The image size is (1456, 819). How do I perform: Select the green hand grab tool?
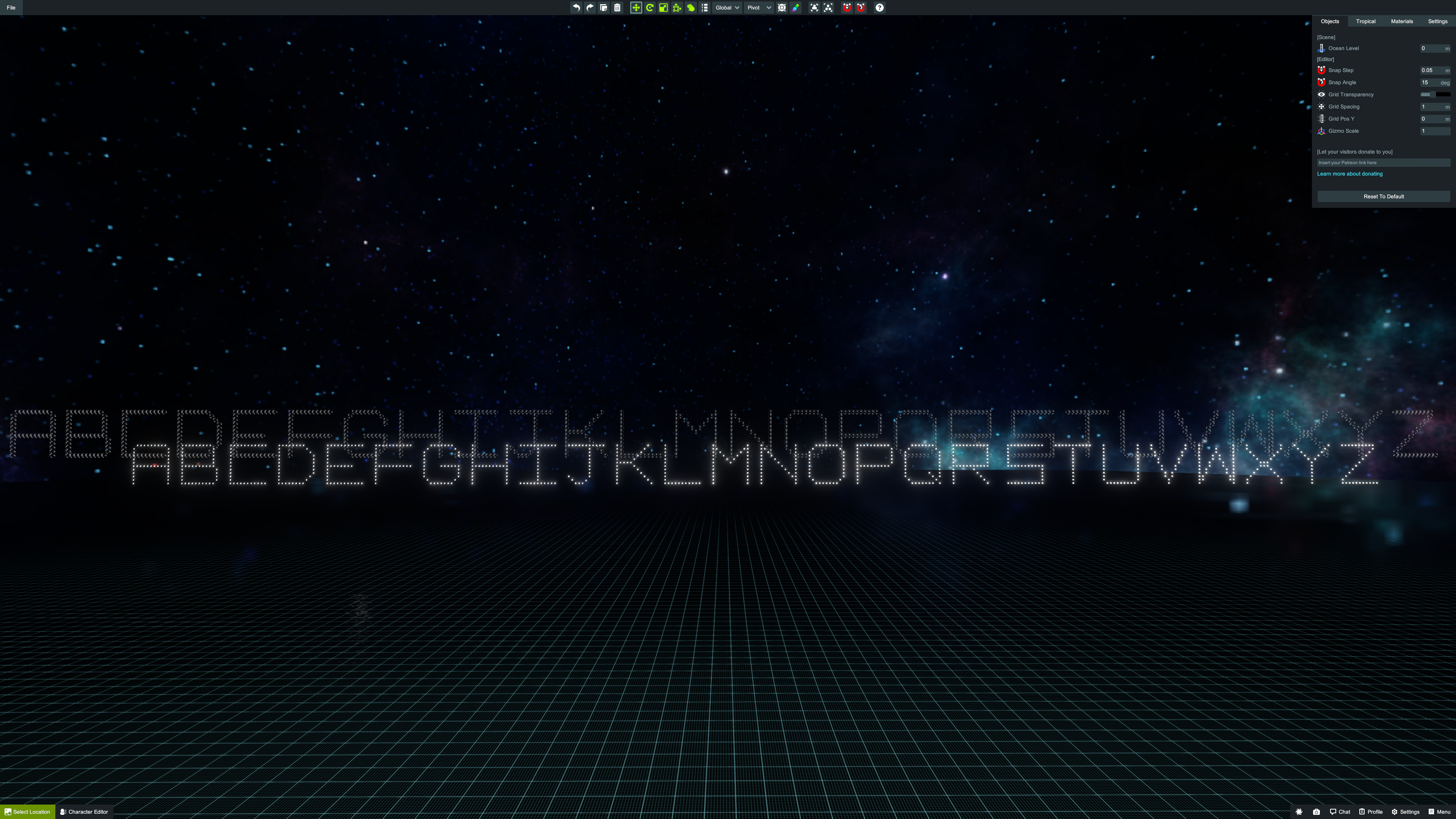point(691,7)
